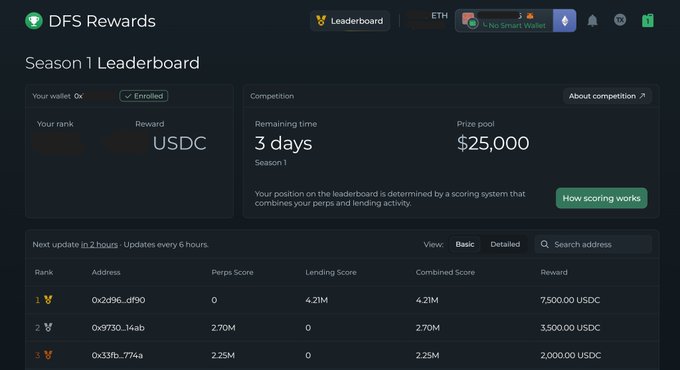
Task: Click the Enrolled status badge
Action: pyautogui.click(x=144, y=96)
